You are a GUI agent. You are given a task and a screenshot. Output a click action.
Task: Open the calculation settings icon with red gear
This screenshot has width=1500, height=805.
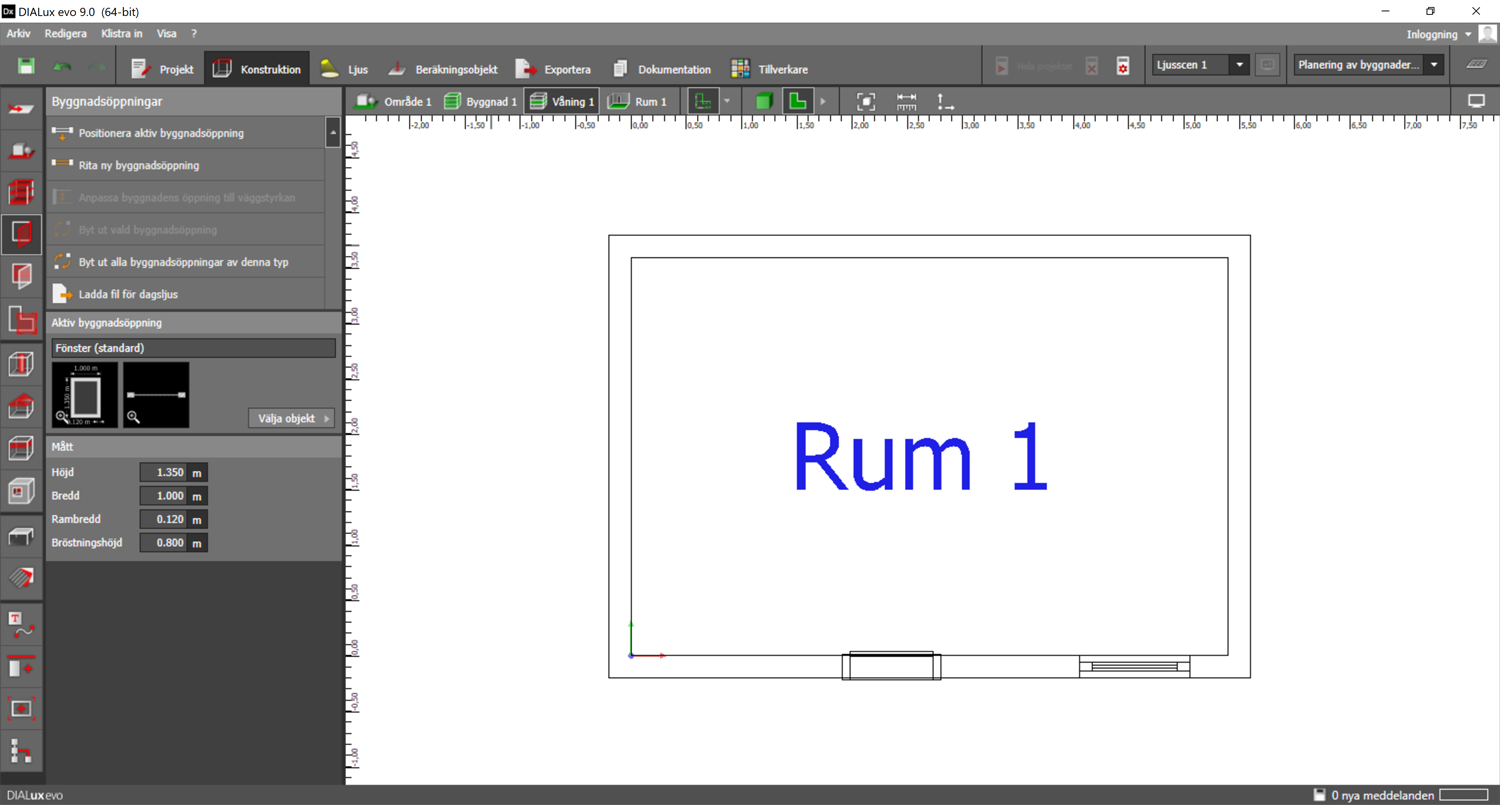coord(1123,66)
